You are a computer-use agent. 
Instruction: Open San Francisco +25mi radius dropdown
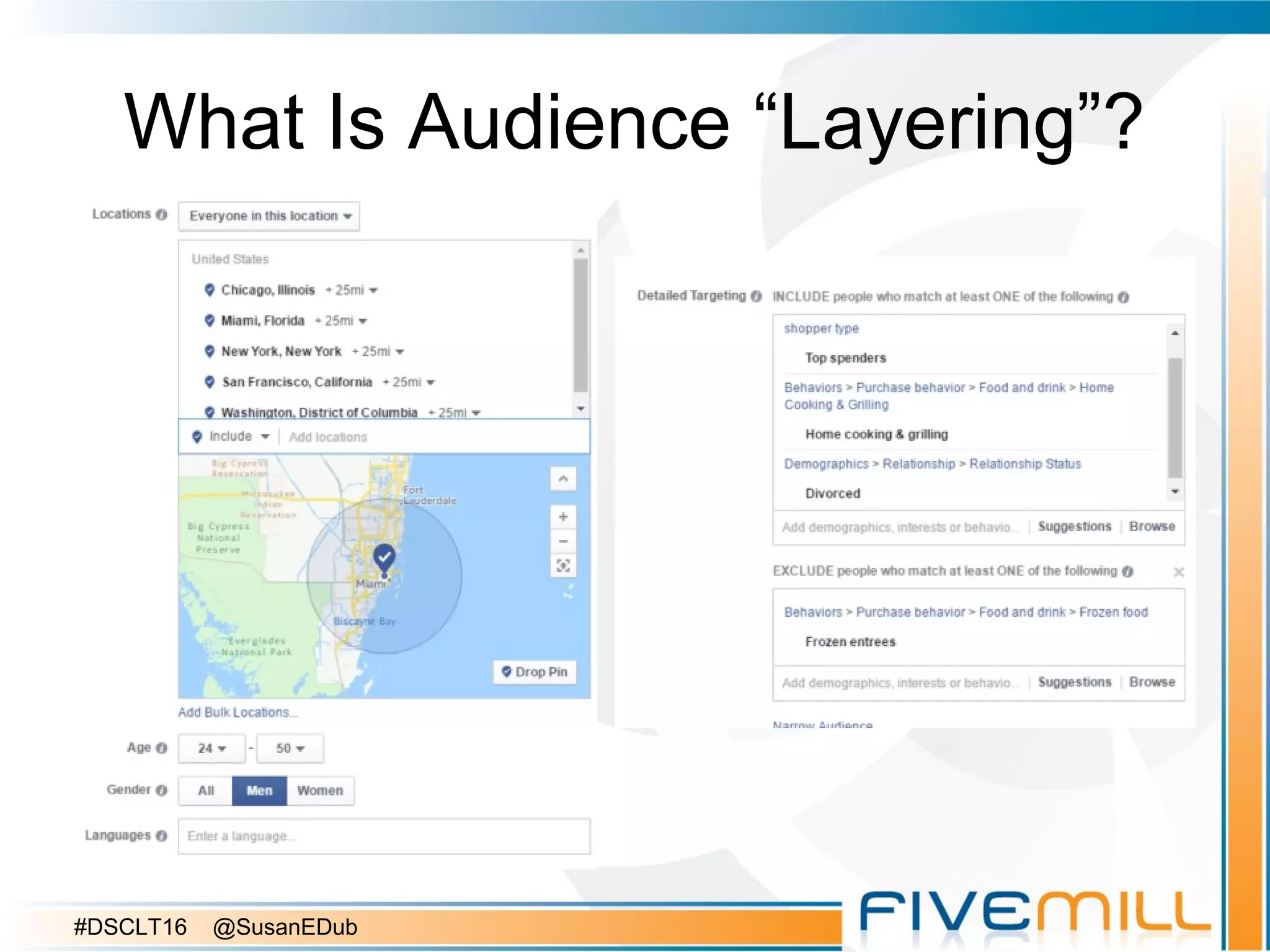pos(409,382)
